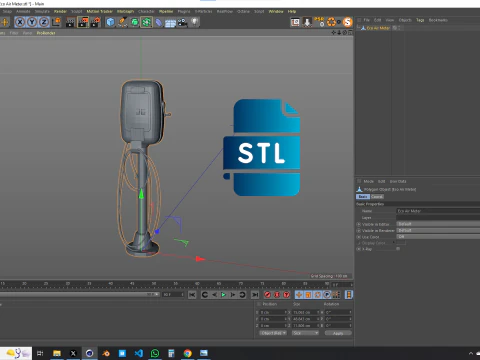480x360 pixels.
Task: Go to end of animation
Action: (255, 295)
